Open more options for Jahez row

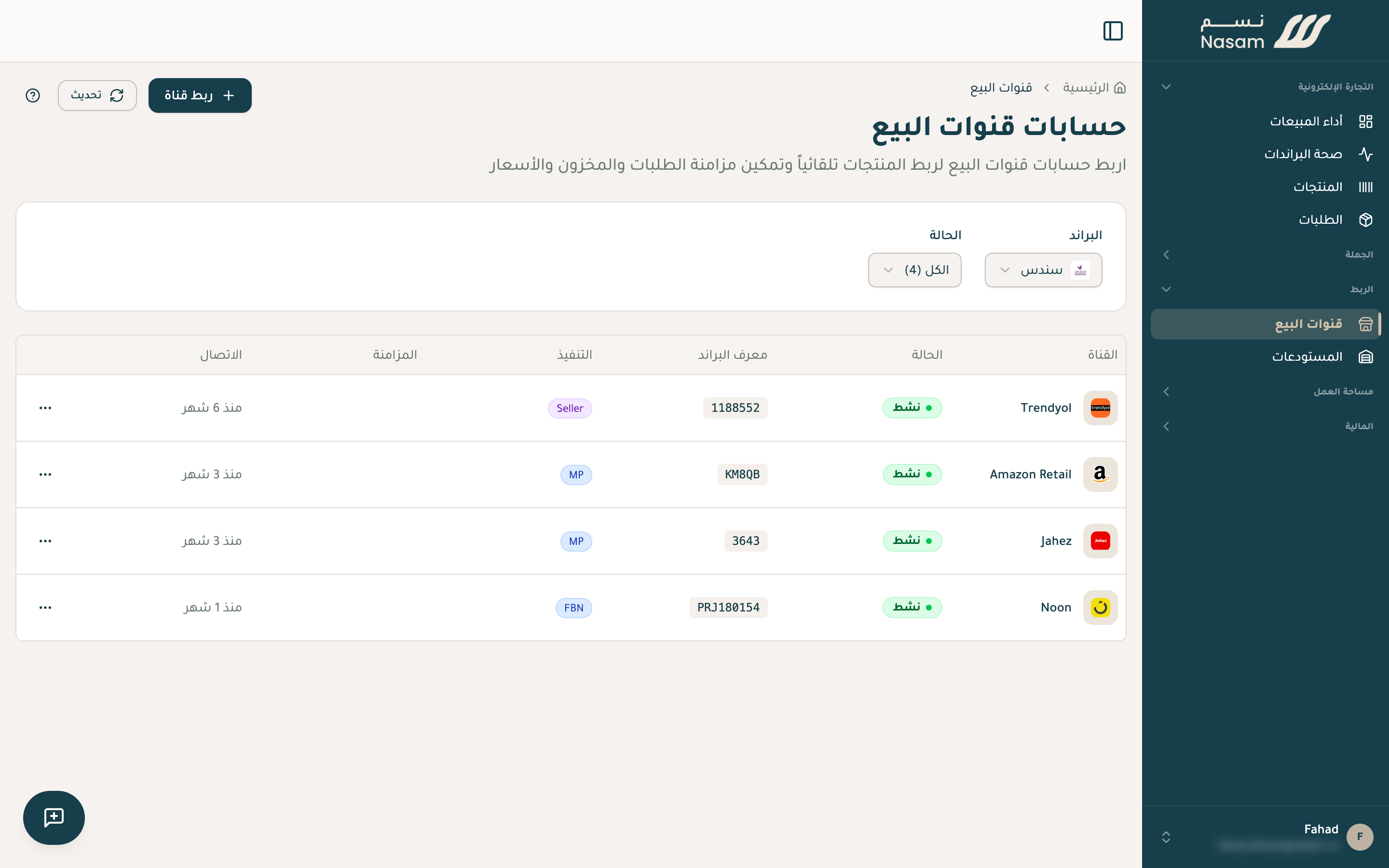(45, 542)
